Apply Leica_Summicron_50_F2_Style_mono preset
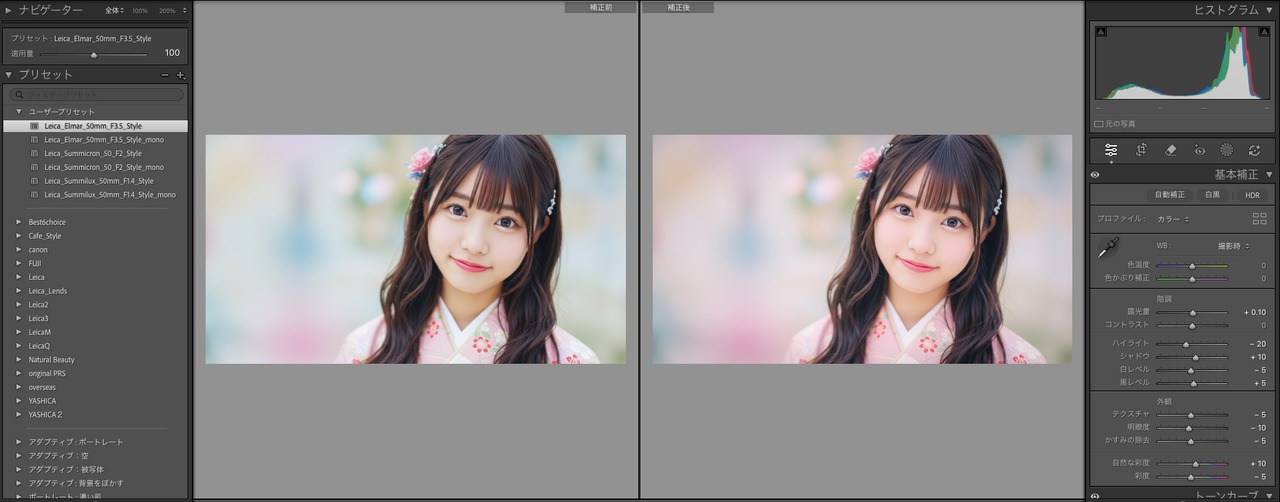Viewport: 1280px width, 502px height. point(104,167)
